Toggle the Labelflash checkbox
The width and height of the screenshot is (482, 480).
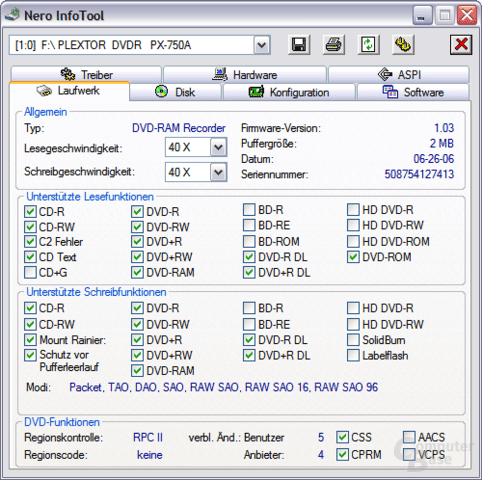[x=353, y=355]
